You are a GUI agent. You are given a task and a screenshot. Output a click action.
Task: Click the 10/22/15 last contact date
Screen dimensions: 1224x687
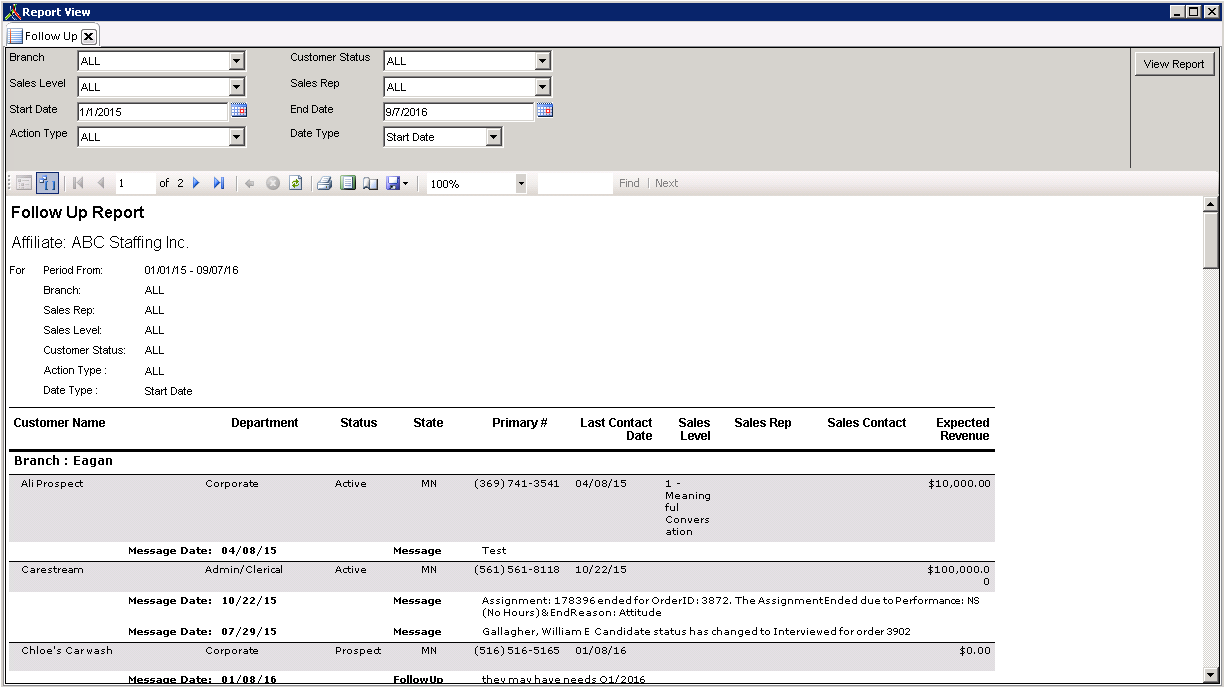(x=601, y=570)
